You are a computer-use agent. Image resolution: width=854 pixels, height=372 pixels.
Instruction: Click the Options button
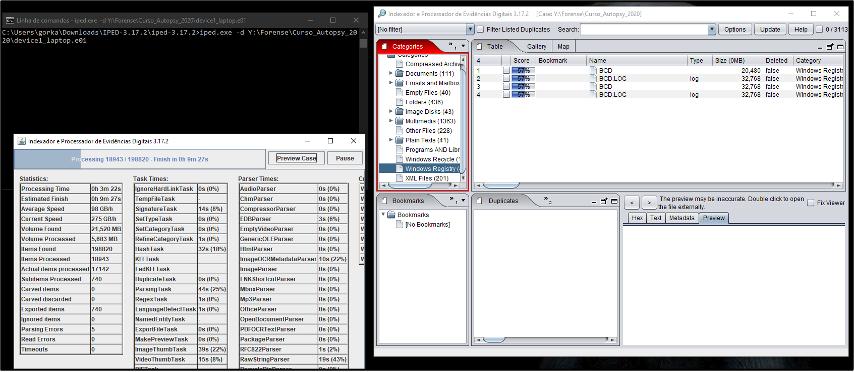[735, 29]
